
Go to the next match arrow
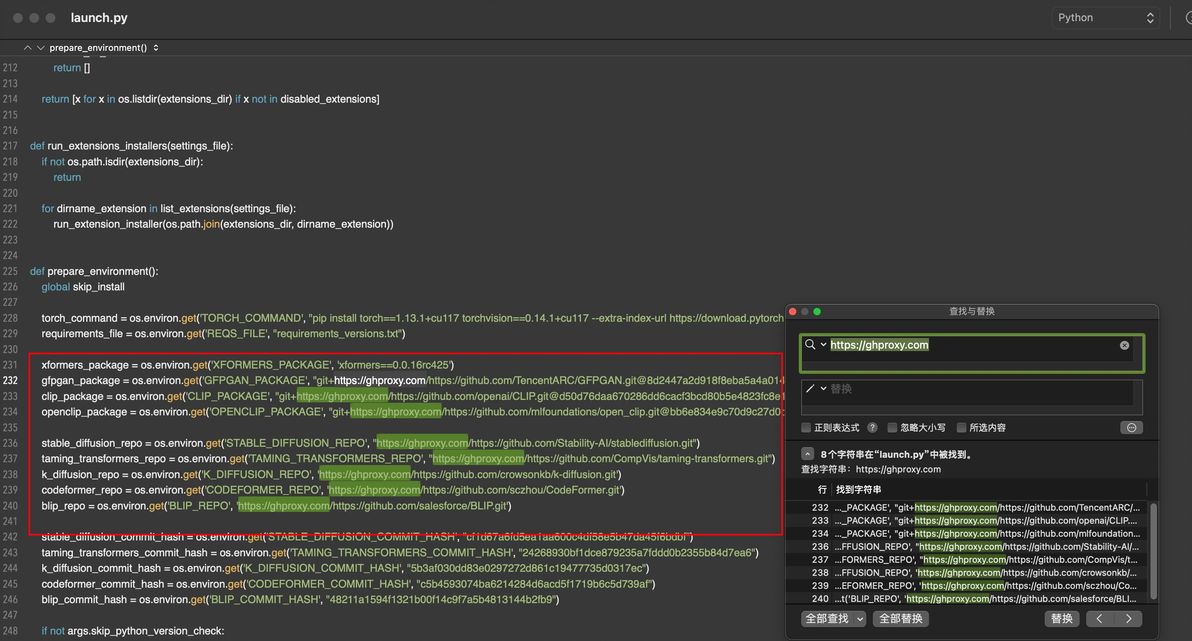tap(1128, 619)
